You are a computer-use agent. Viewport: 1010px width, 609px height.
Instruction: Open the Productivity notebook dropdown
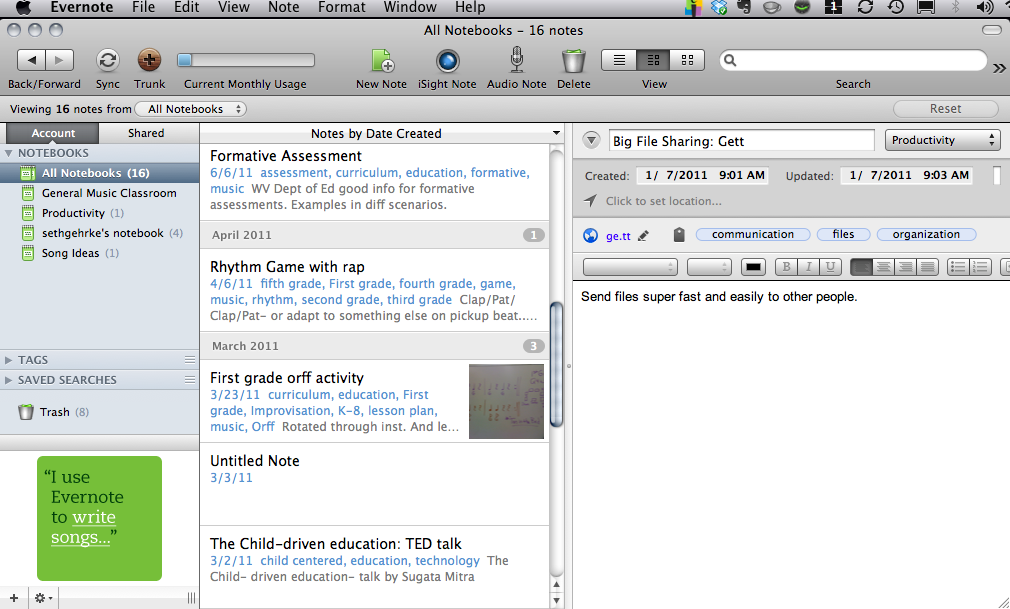point(942,141)
